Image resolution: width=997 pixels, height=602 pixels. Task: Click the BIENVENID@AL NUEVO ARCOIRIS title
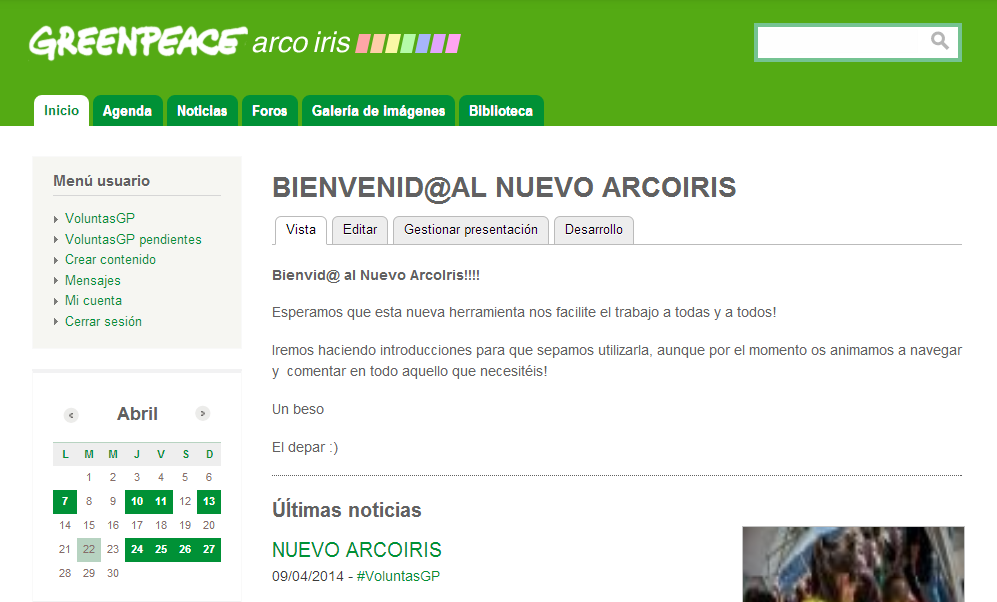pyautogui.click(x=504, y=188)
